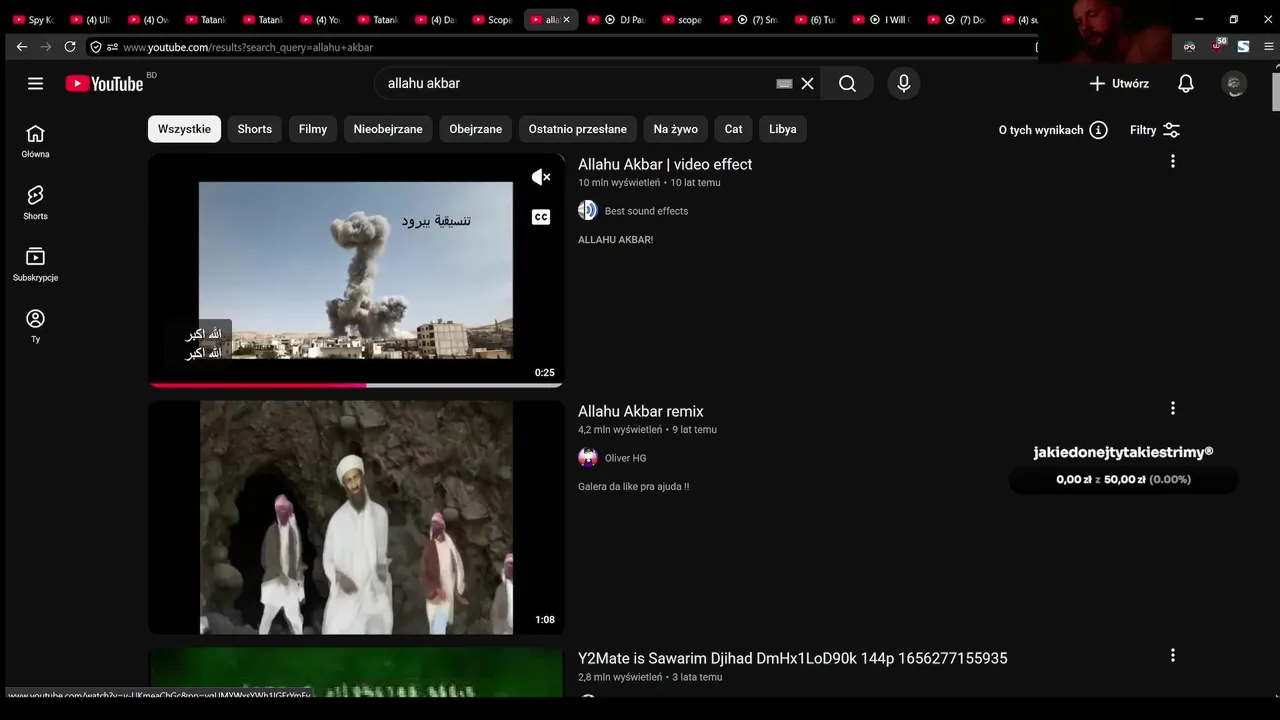
Task: Select the Shorts filter chip
Action: point(255,129)
